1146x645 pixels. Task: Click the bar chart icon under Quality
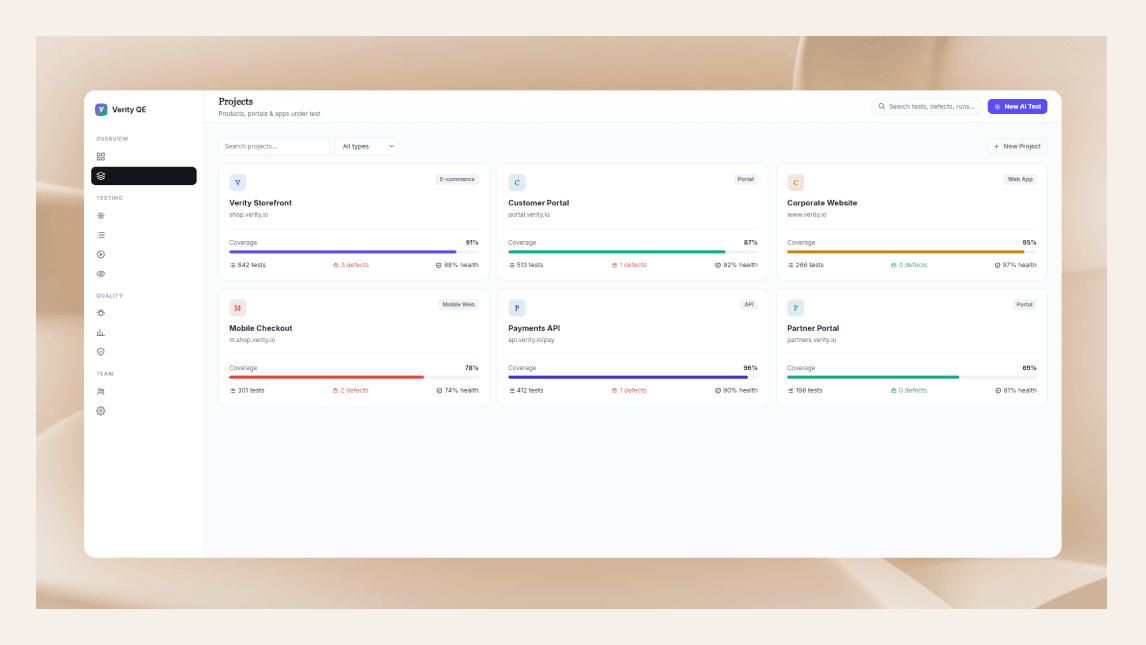[x=101, y=332]
